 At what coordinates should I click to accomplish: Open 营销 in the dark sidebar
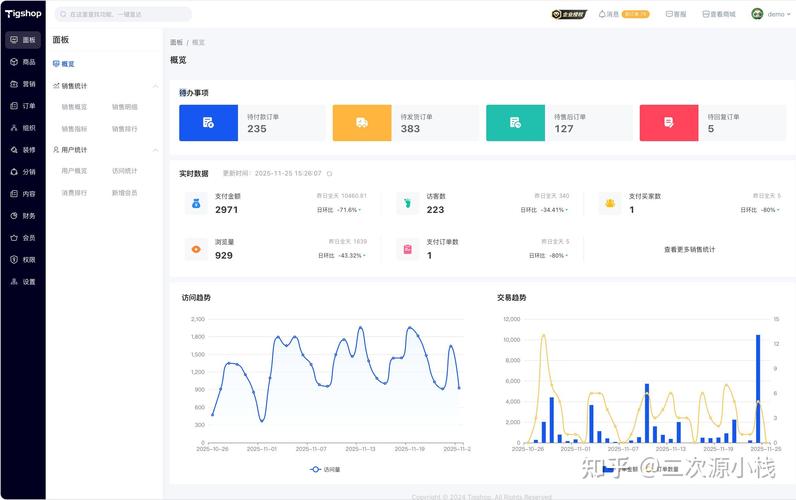click(x=23, y=84)
